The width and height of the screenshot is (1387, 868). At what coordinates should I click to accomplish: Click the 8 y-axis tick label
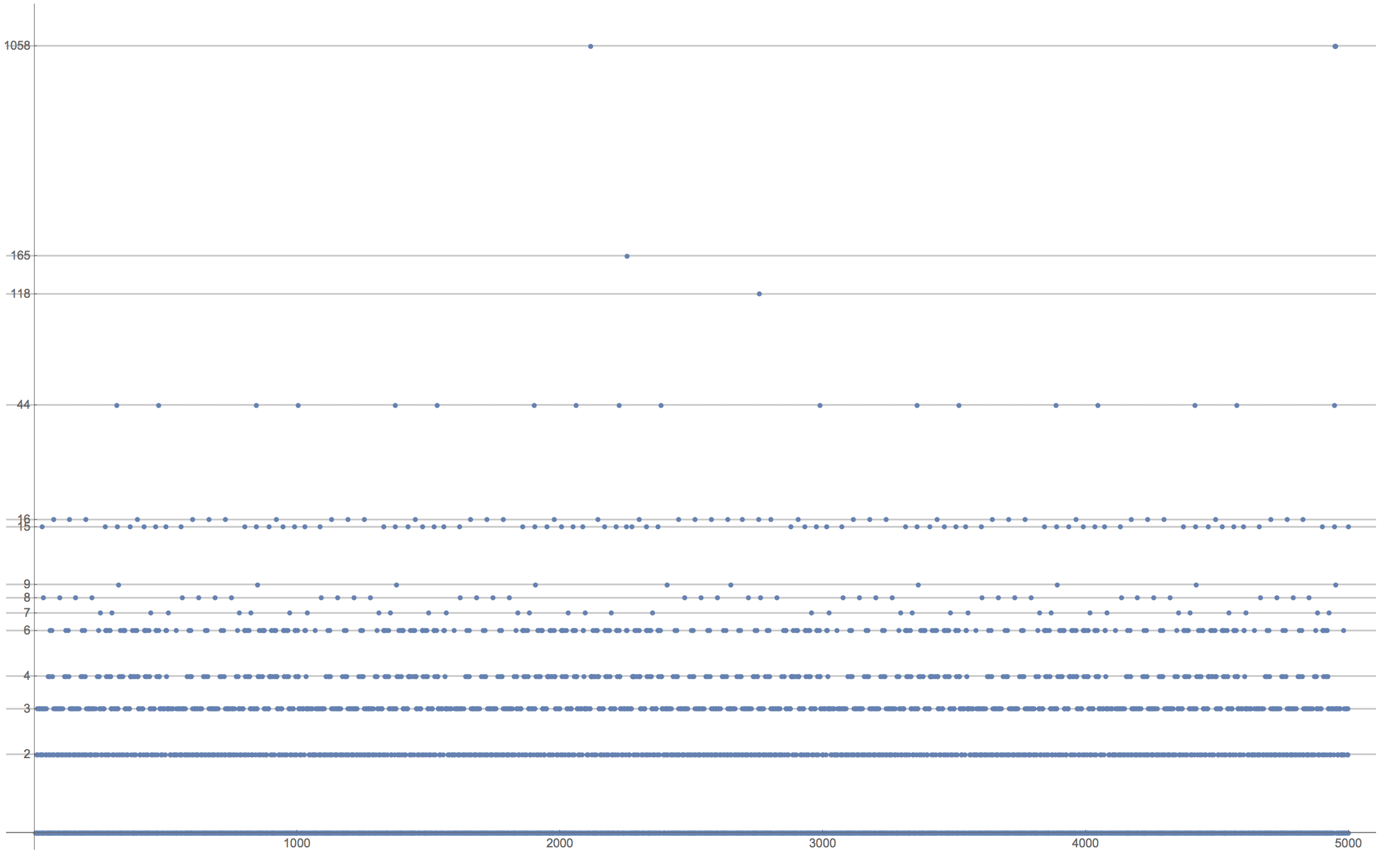27,597
